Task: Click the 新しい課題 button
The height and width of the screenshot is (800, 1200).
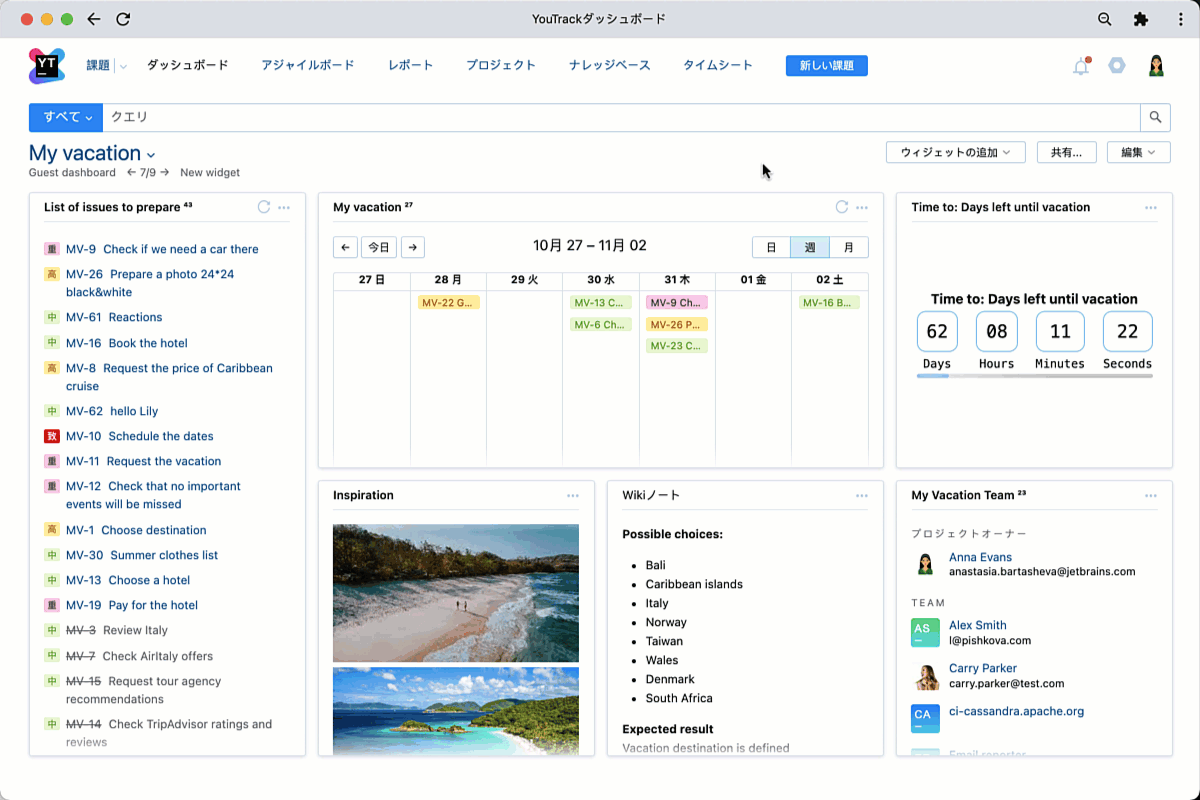Action: (x=826, y=66)
